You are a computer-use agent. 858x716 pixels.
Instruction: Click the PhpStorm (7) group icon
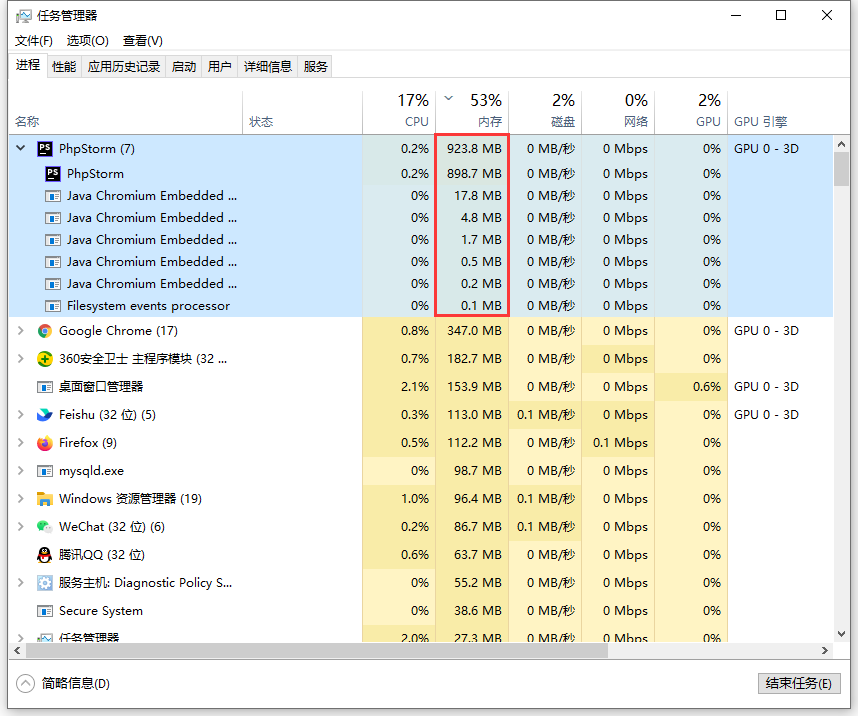(45, 148)
